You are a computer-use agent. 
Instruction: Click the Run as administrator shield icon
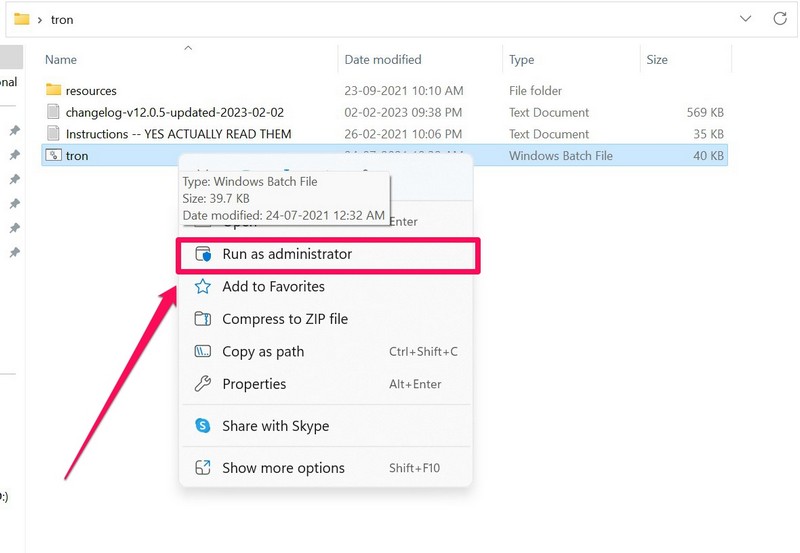click(x=203, y=255)
